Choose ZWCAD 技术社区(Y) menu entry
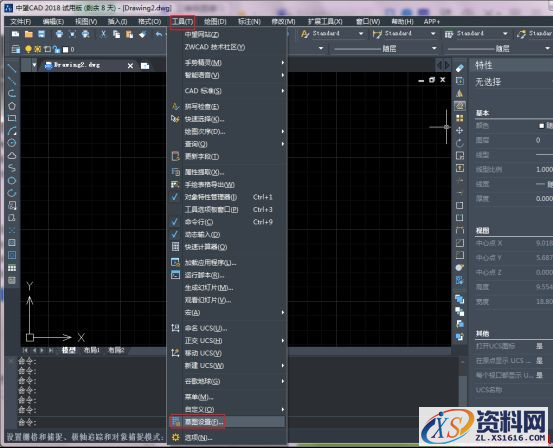The height and width of the screenshot is (448, 553). [227, 47]
